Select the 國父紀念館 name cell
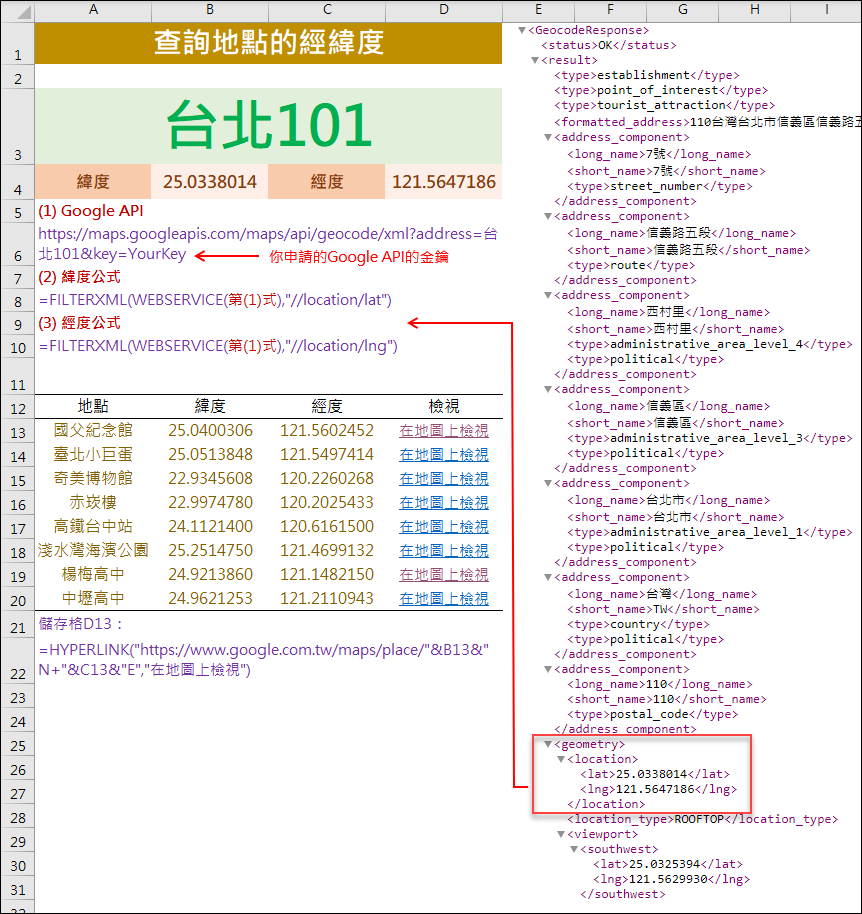 click(93, 431)
